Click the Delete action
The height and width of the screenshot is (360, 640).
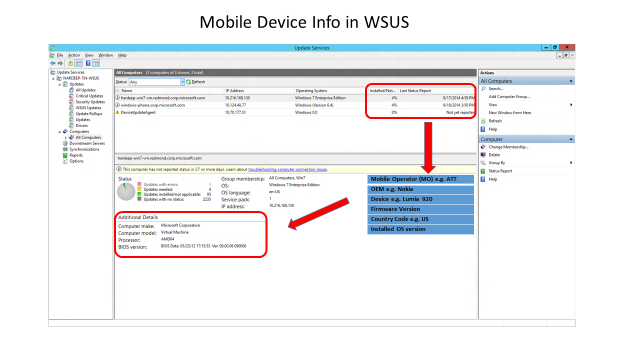click(x=494, y=155)
